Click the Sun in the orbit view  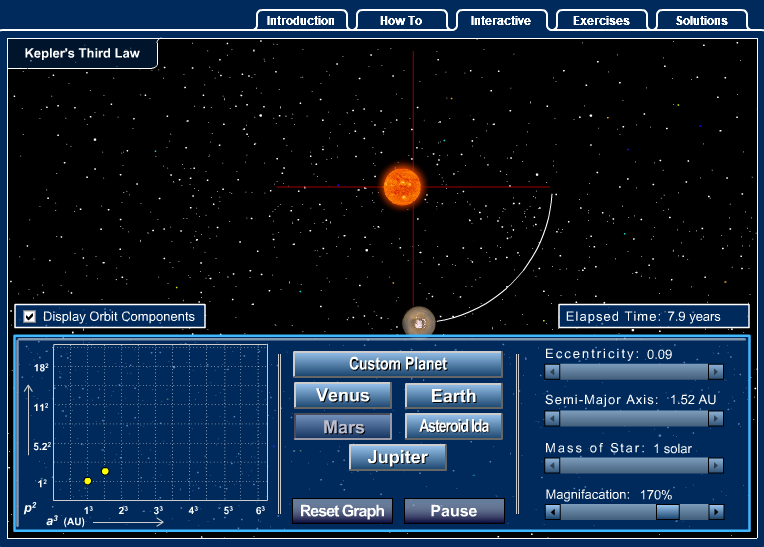click(x=402, y=187)
